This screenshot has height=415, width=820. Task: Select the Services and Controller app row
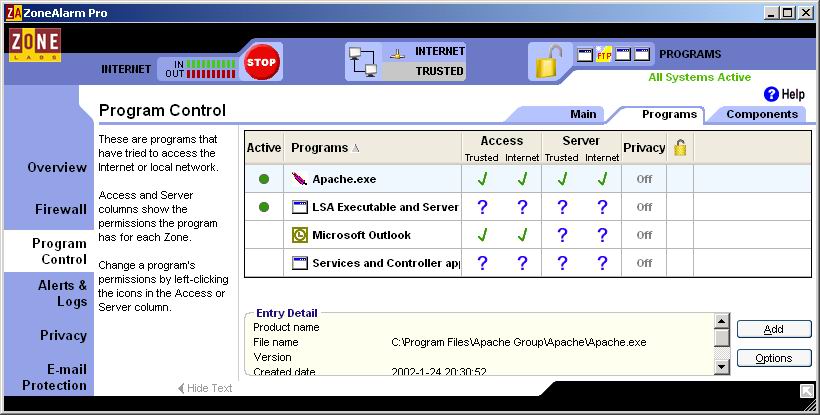pos(528,263)
